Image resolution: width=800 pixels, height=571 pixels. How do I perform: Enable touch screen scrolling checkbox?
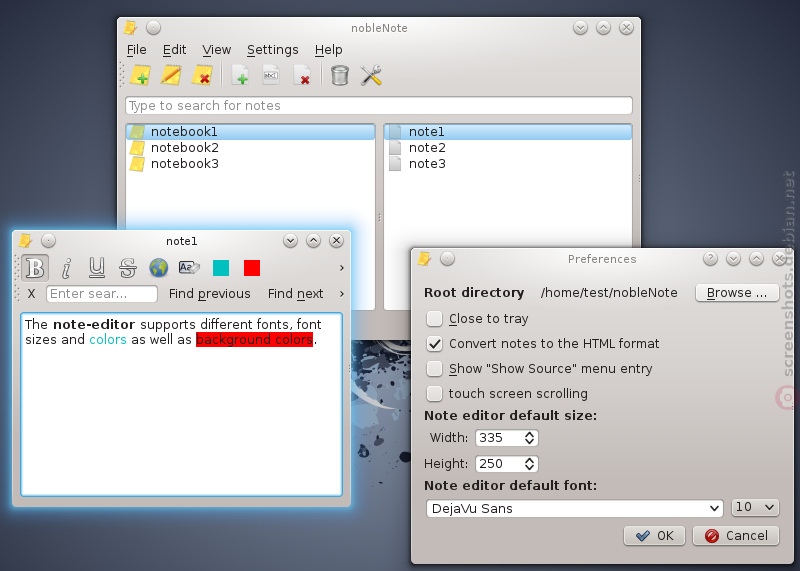tap(435, 394)
